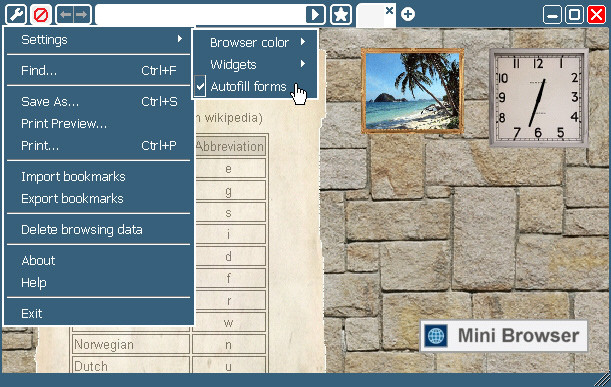Click Export bookmarks menu entry
Image resolution: width=611 pixels, height=387 pixels.
tap(99, 198)
